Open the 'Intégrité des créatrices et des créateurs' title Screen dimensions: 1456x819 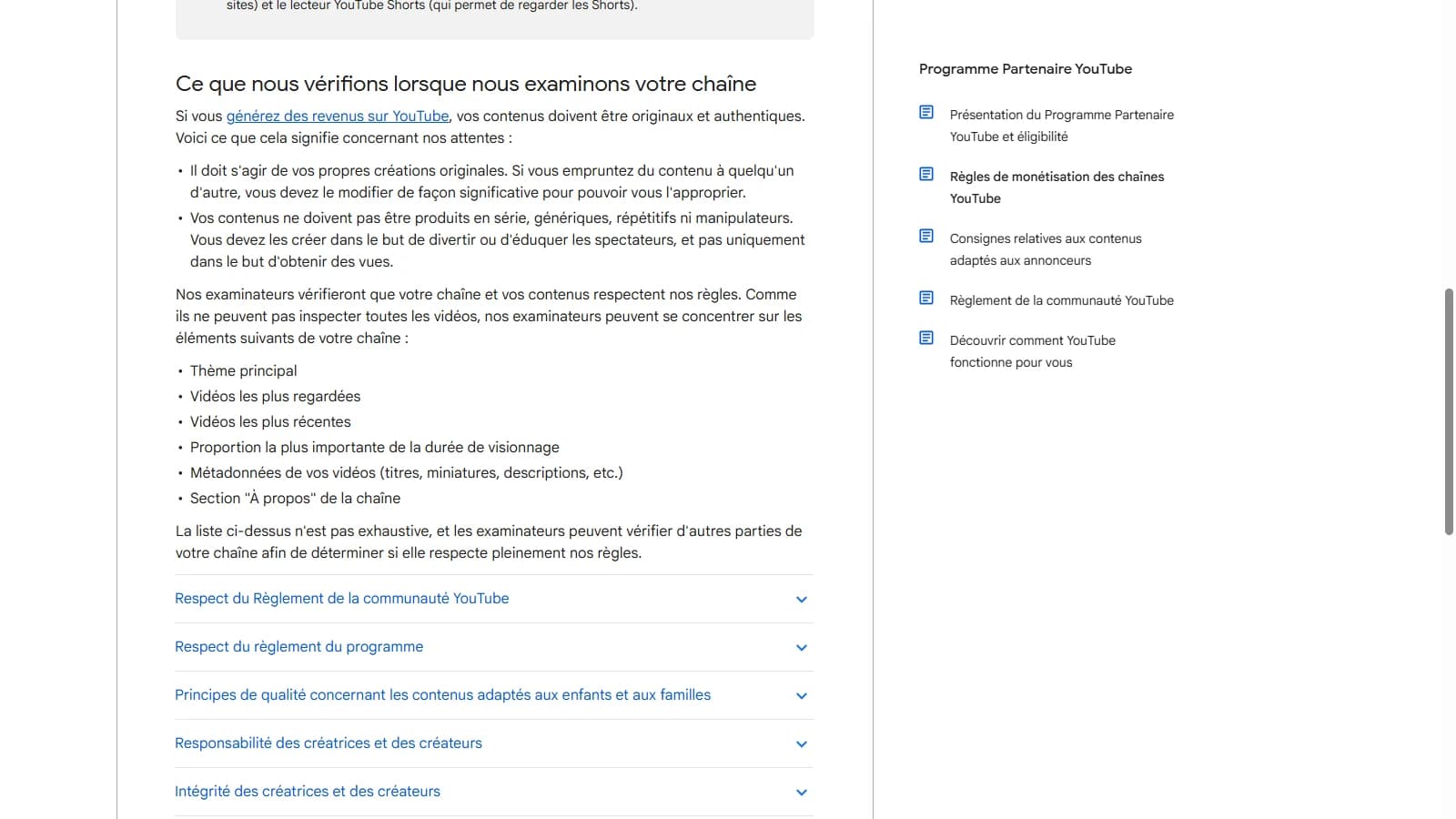(308, 791)
